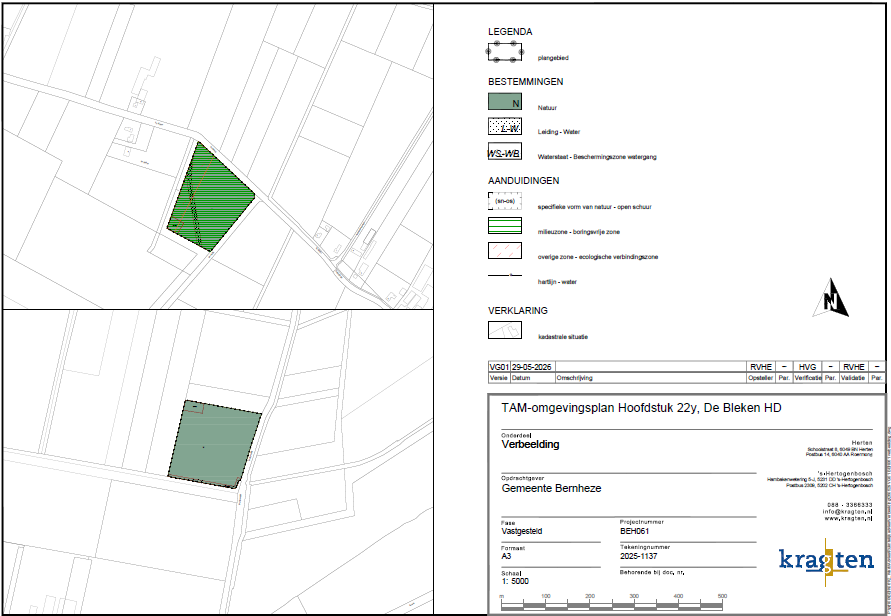Click the ecologische verbindingszone hatch swatch
This screenshot has height=616, width=891.
coord(505,251)
